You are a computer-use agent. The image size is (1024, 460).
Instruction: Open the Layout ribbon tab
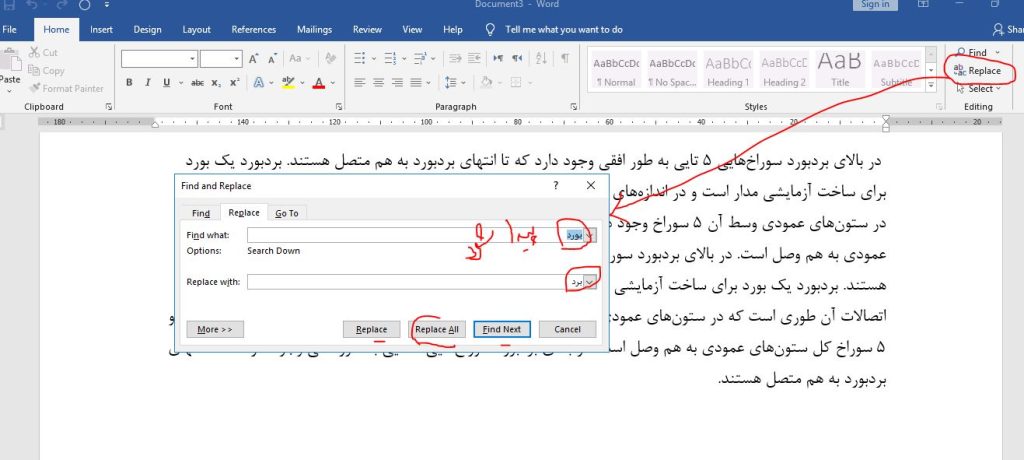point(196,30)
